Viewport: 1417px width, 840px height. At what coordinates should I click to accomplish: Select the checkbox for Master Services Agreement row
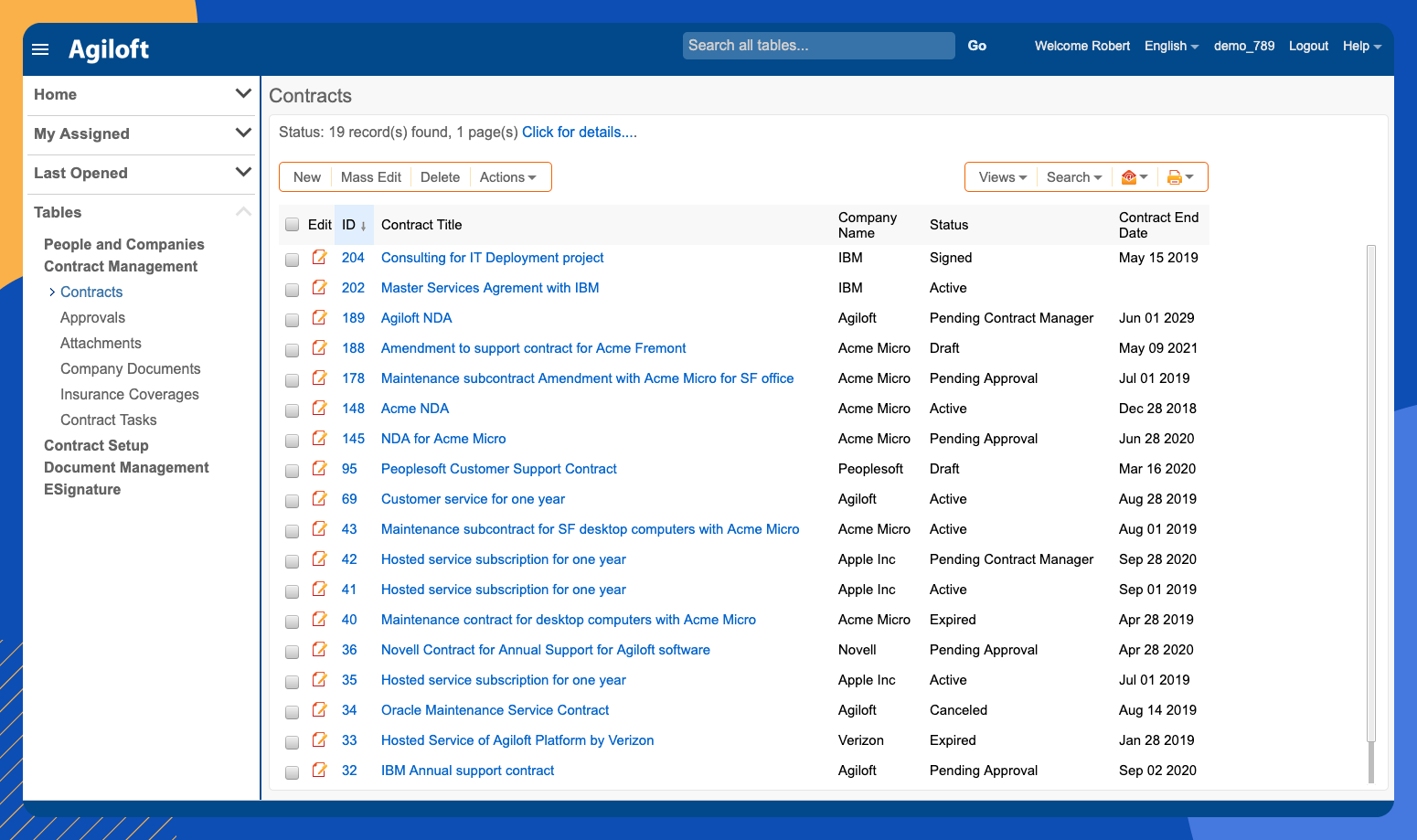(x=292, y=289)
